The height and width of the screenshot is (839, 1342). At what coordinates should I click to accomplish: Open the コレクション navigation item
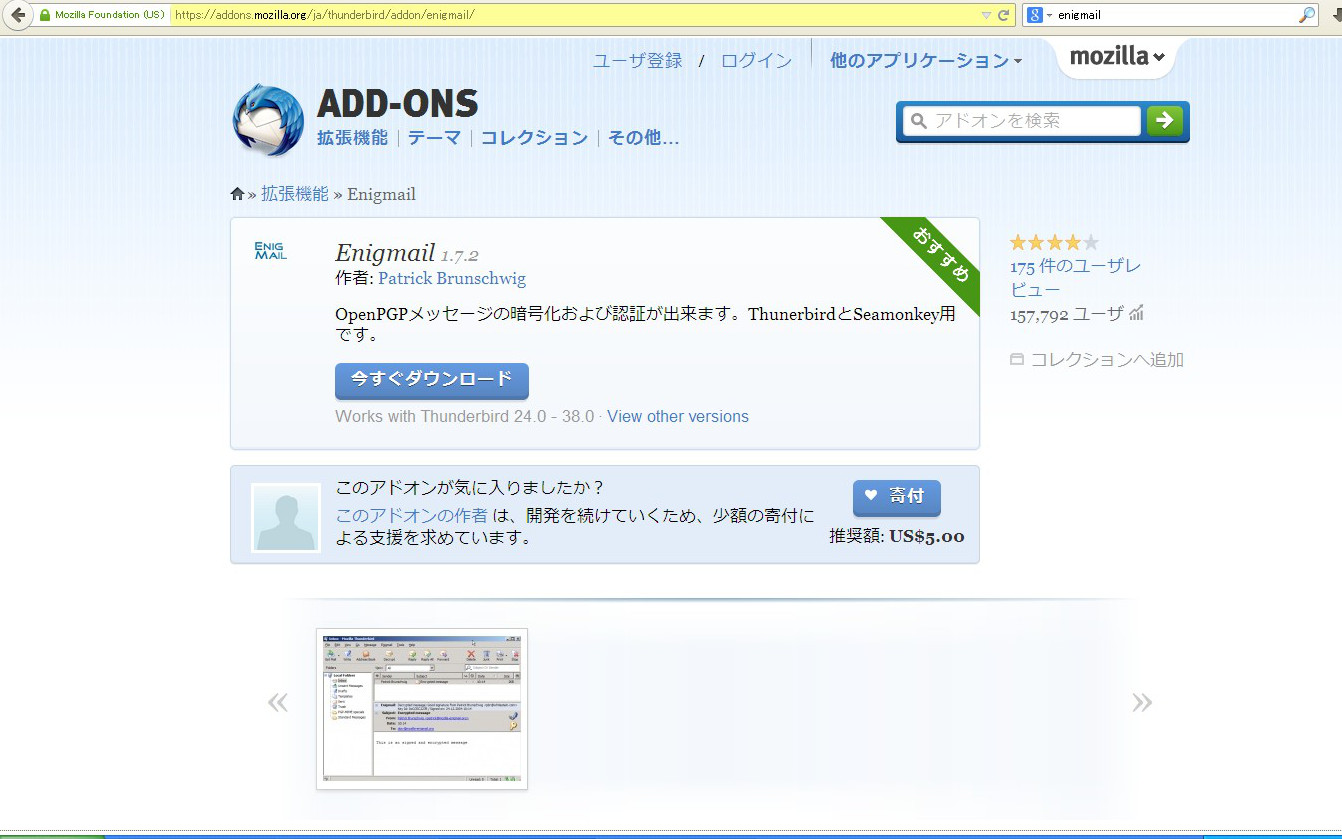[x=534, y=138]
